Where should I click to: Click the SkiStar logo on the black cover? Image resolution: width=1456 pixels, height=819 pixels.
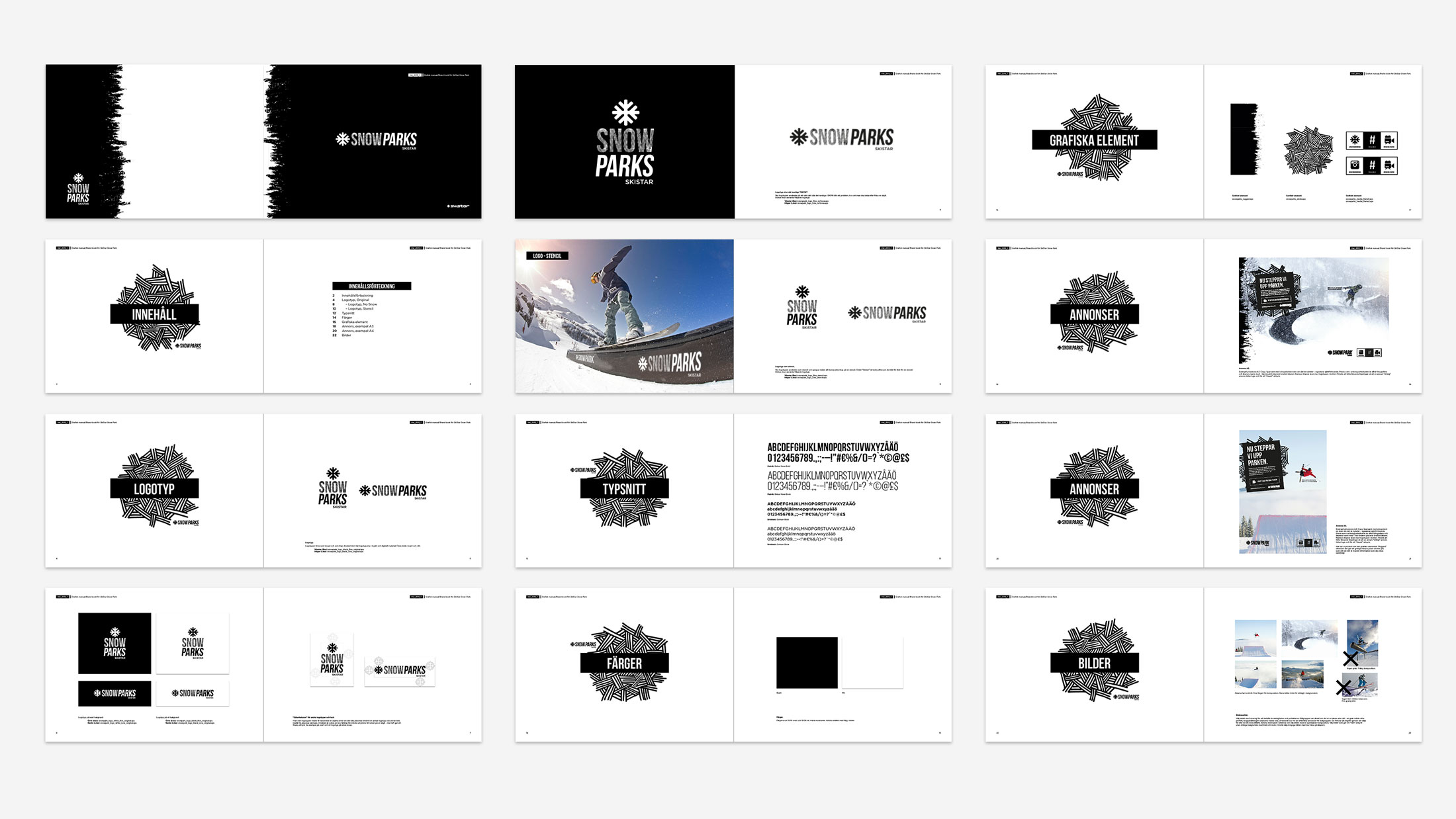click(458, 206)
